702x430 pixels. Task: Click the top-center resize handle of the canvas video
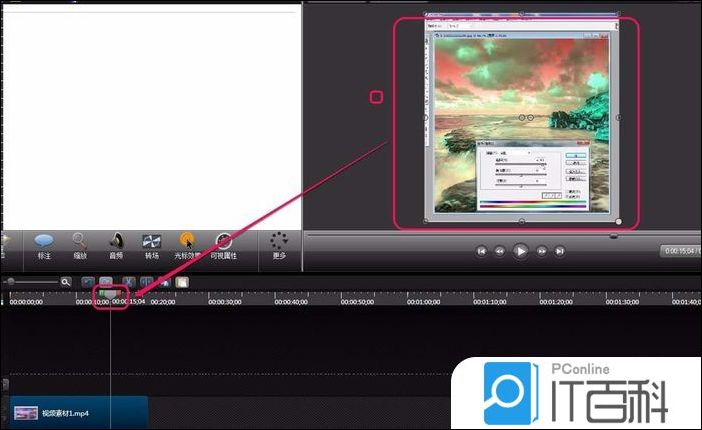coord(522,13)
